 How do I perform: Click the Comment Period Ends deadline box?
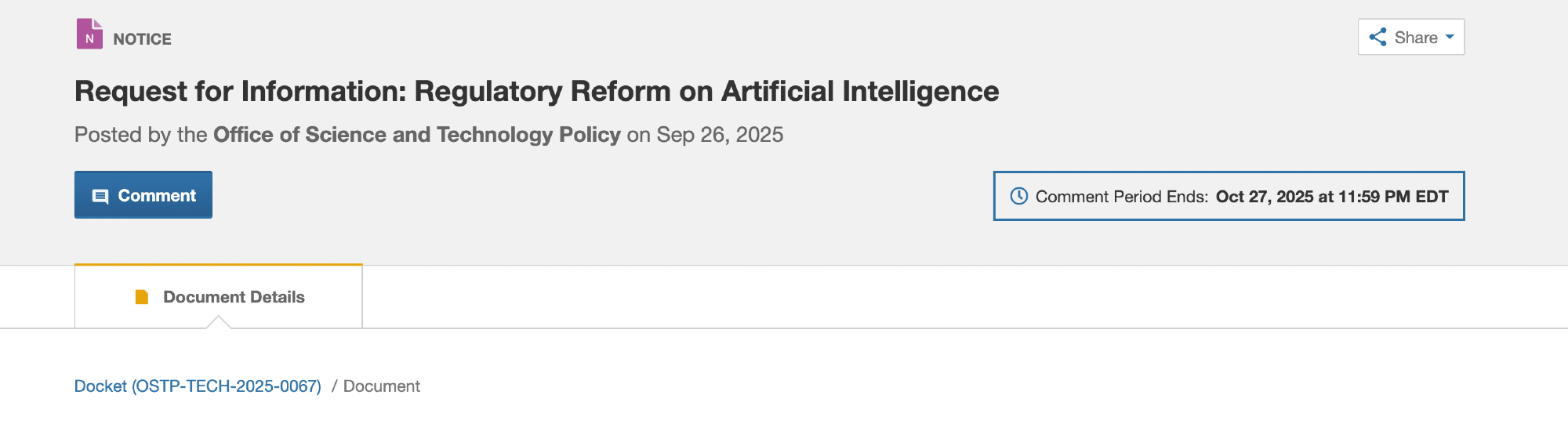(1229, 196)
